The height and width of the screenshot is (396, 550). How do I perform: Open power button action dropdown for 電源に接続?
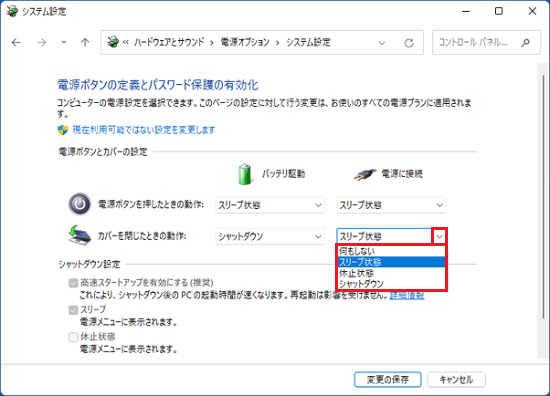(x=391, y=205)
